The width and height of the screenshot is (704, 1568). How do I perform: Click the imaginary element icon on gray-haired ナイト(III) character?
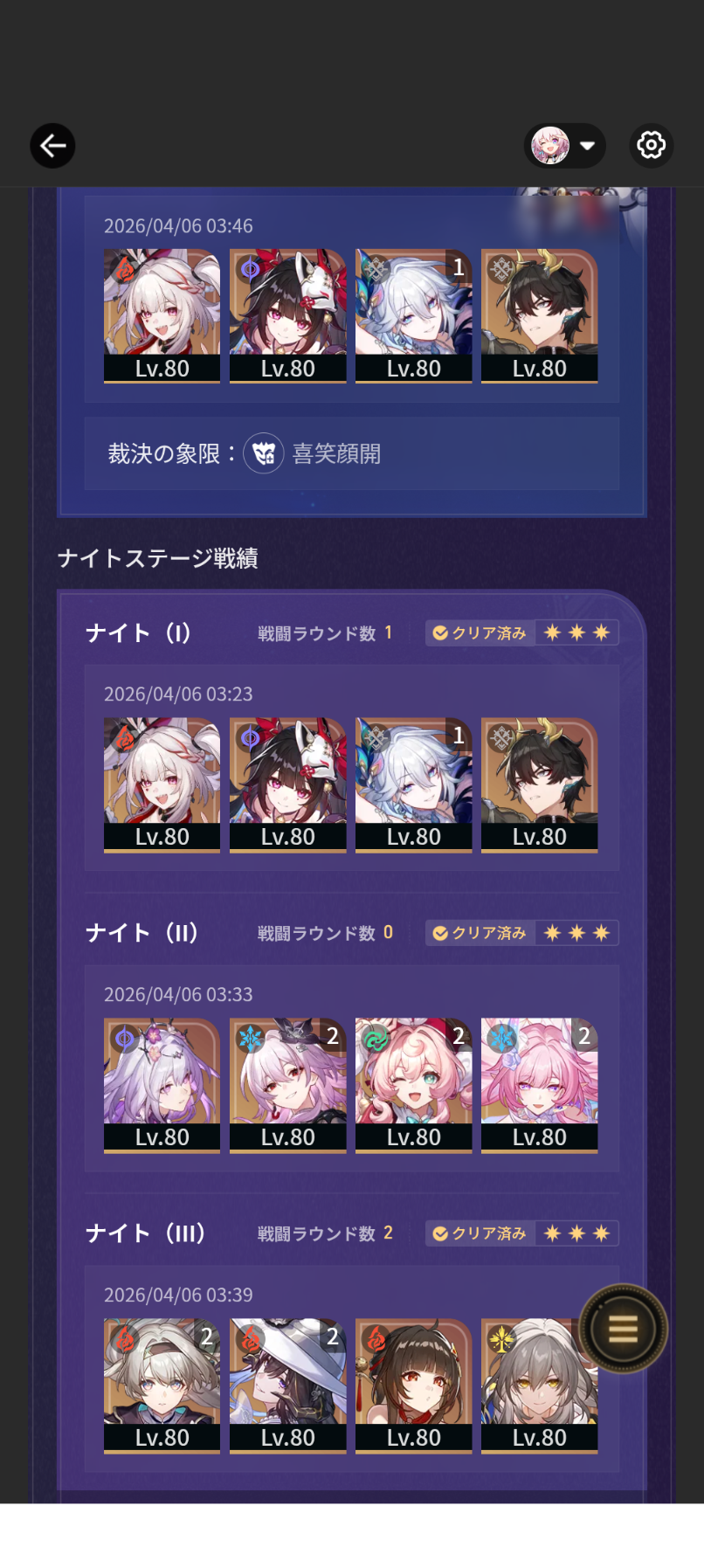pos(501,1339)
